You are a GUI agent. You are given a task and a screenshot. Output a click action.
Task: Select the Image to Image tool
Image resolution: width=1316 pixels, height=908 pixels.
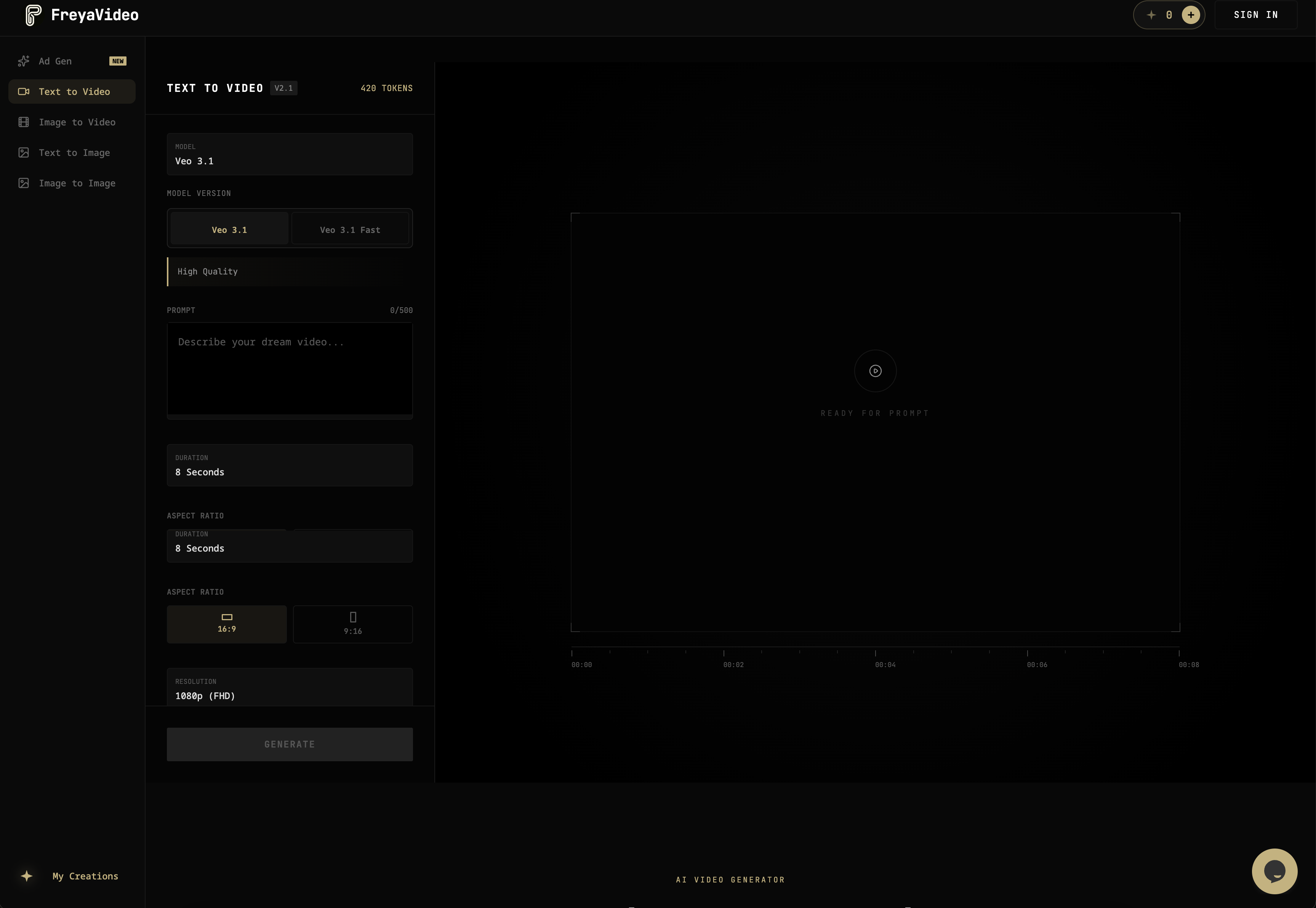[x=77, y=183]
